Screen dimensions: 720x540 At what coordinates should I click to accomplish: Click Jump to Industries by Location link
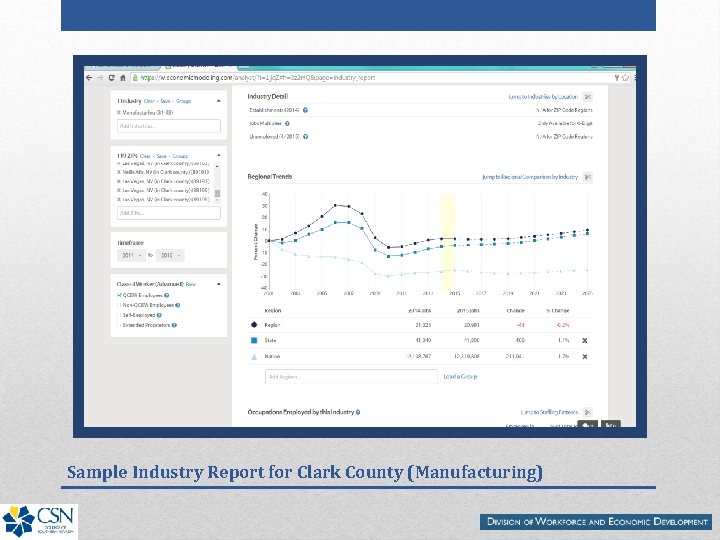click(x=543, y=96)
